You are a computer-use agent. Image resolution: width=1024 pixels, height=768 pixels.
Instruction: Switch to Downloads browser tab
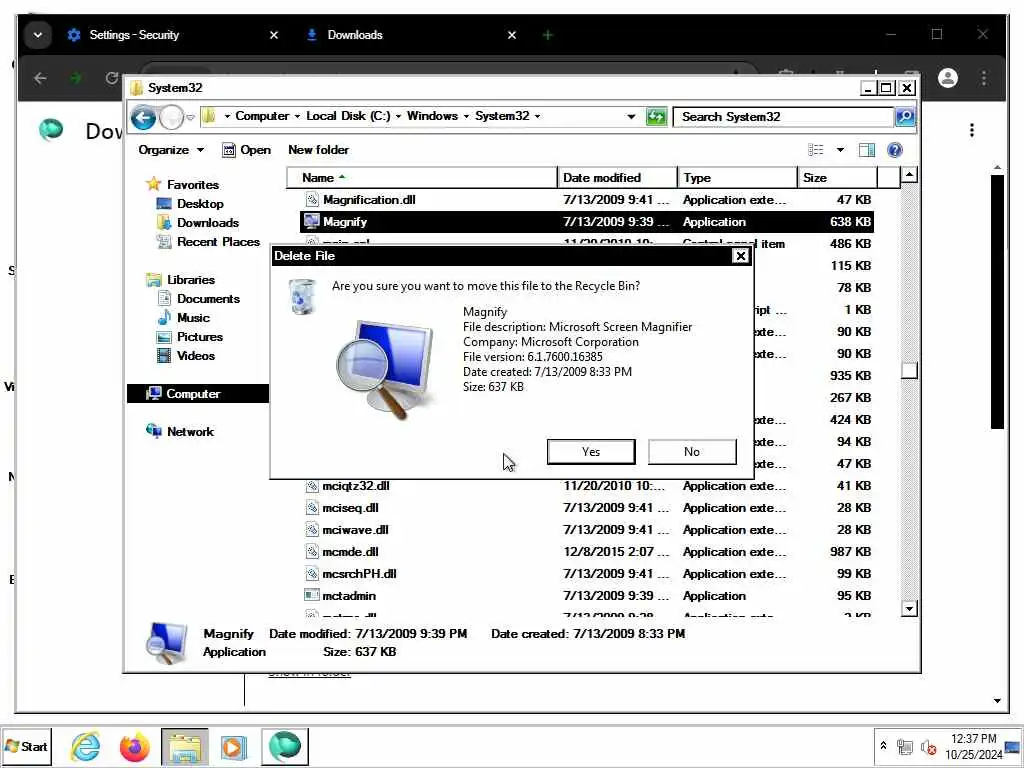(411, 35)
